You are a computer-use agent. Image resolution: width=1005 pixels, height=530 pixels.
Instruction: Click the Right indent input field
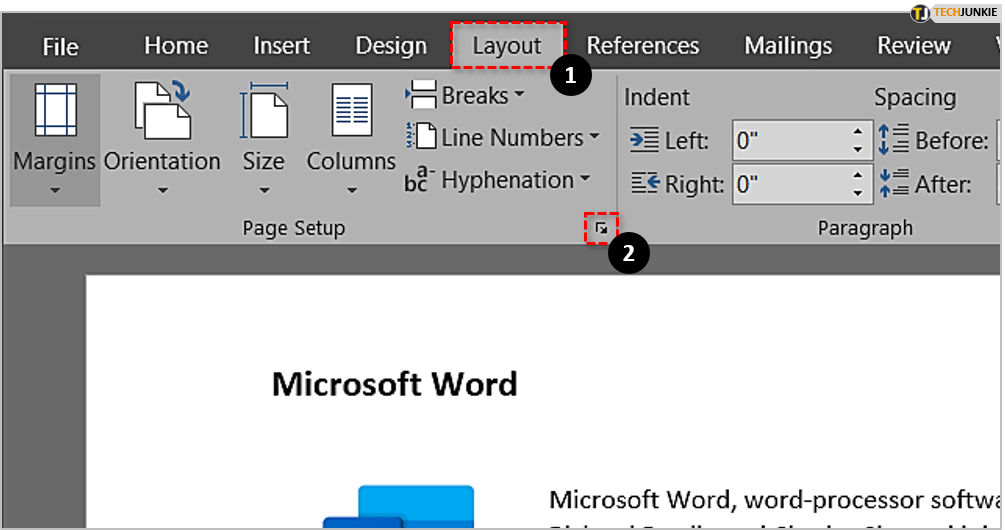[x=788, y=184]
